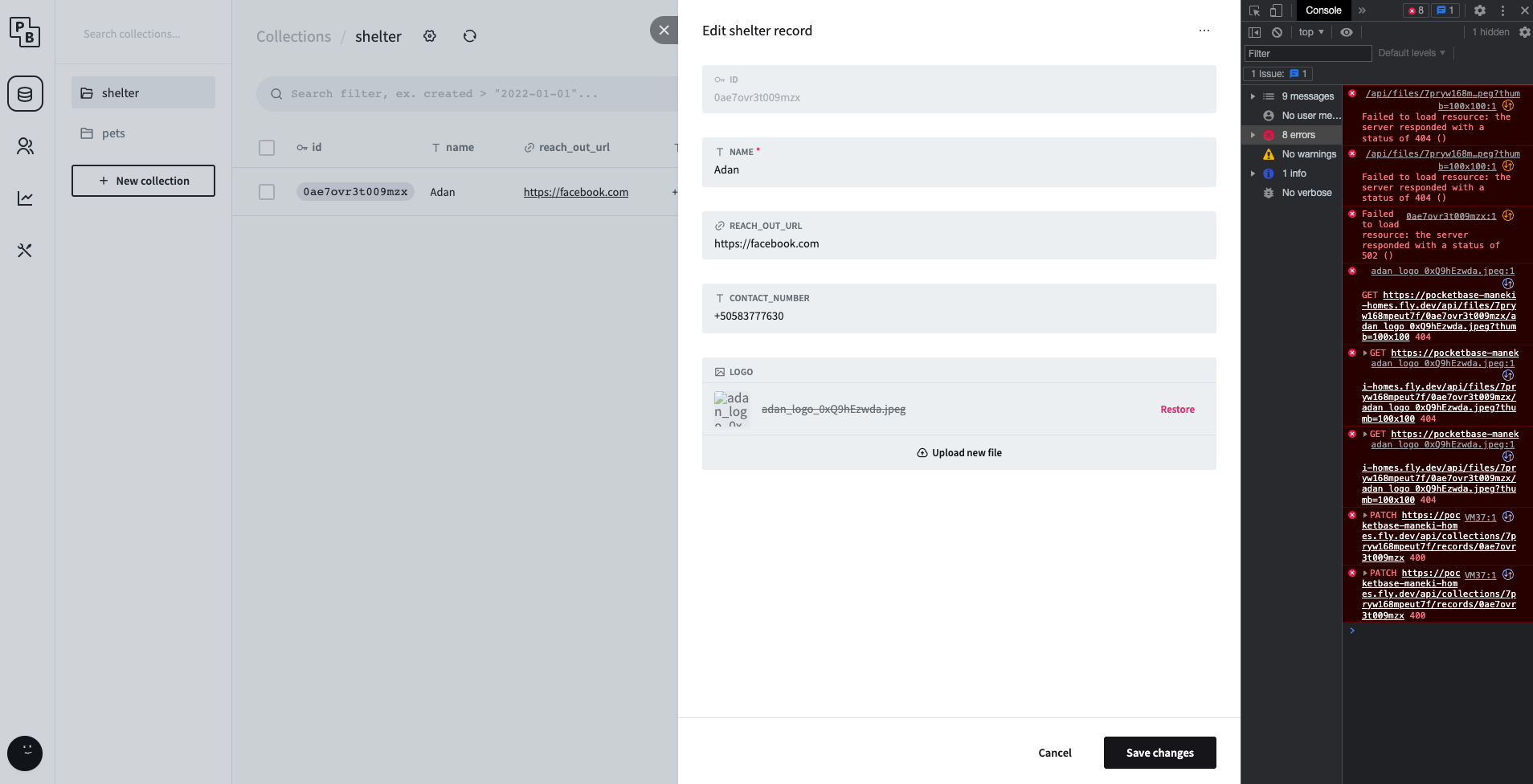Click the 'No verbose' bug icon

tap(1269, 193)
